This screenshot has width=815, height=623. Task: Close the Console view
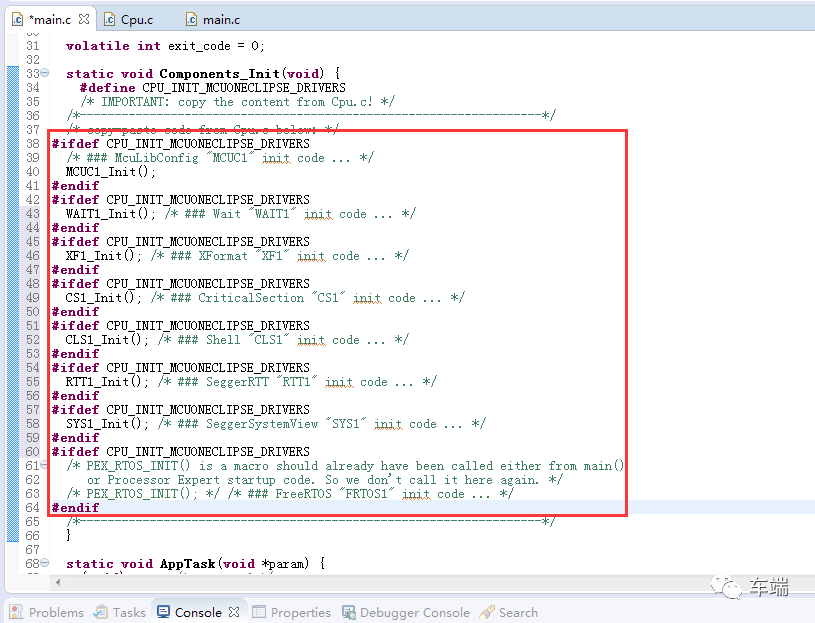point(234,612)
